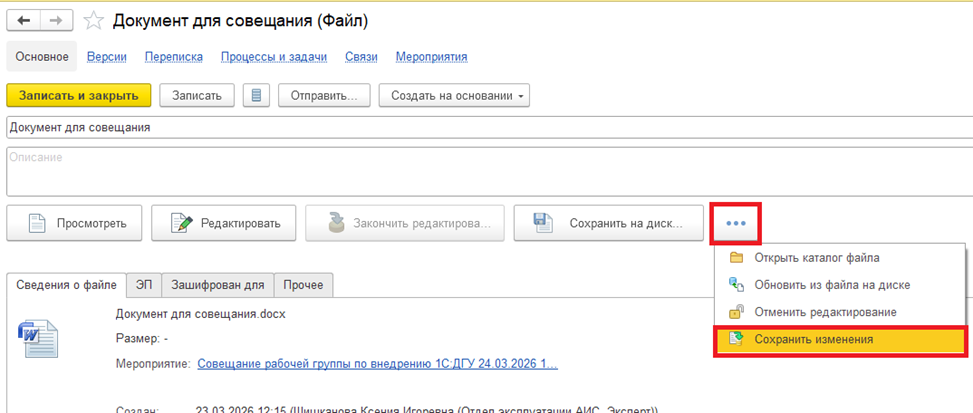Click the Отправить button
The width and height of the screenshot is (973, 413).
tap(324, 95)
